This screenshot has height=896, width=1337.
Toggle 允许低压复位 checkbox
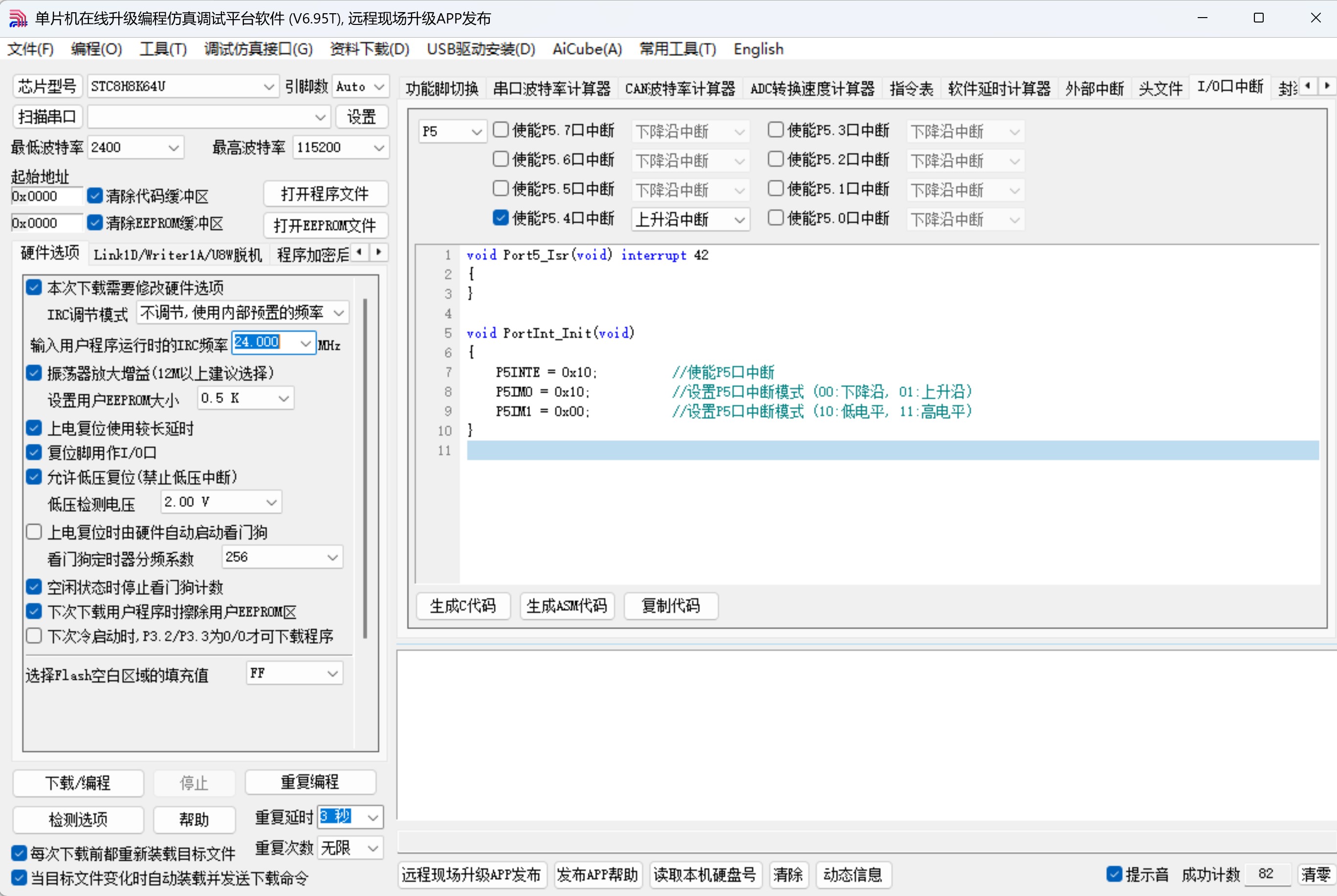34,477
